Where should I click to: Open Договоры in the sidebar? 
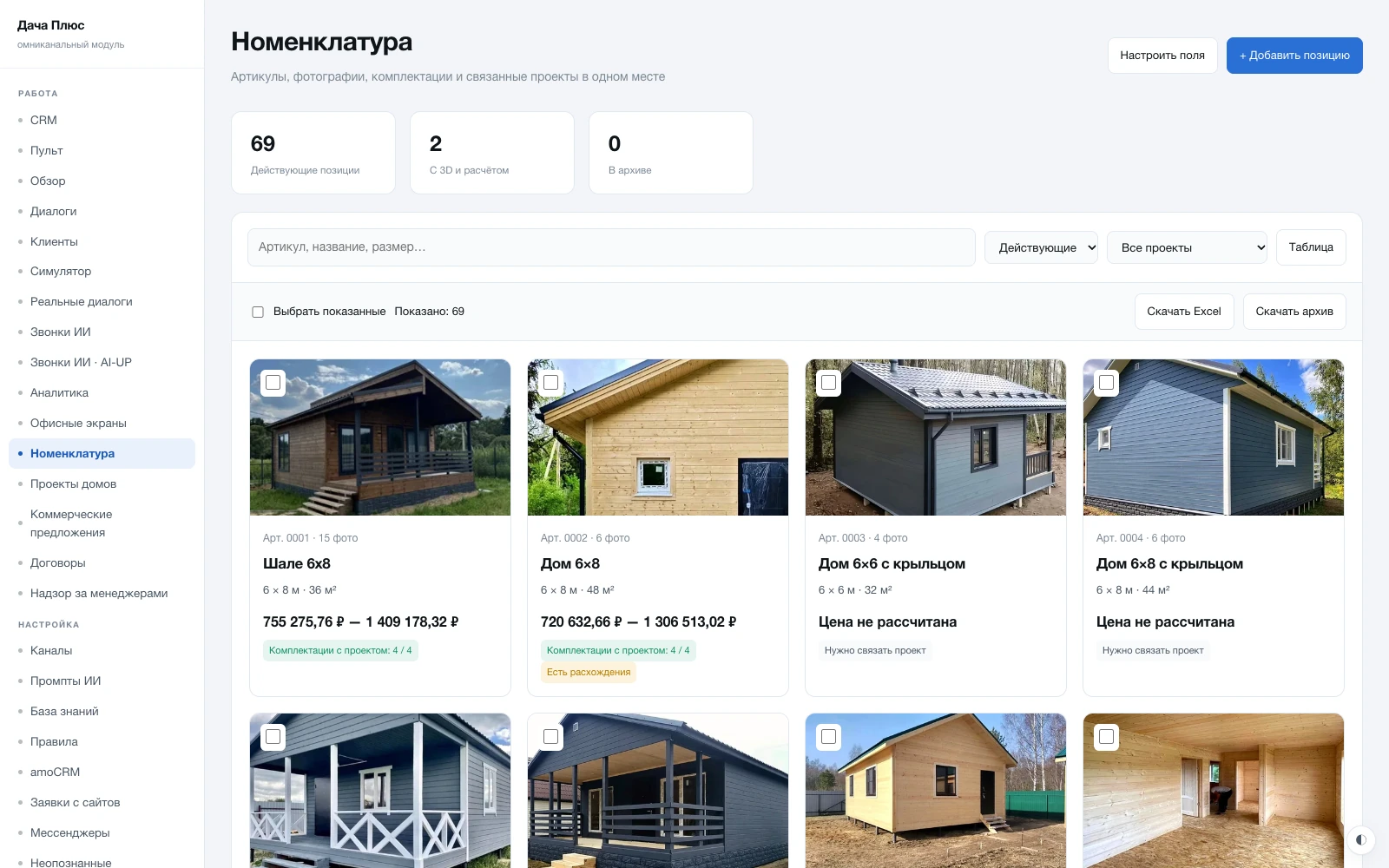(102, 563)
